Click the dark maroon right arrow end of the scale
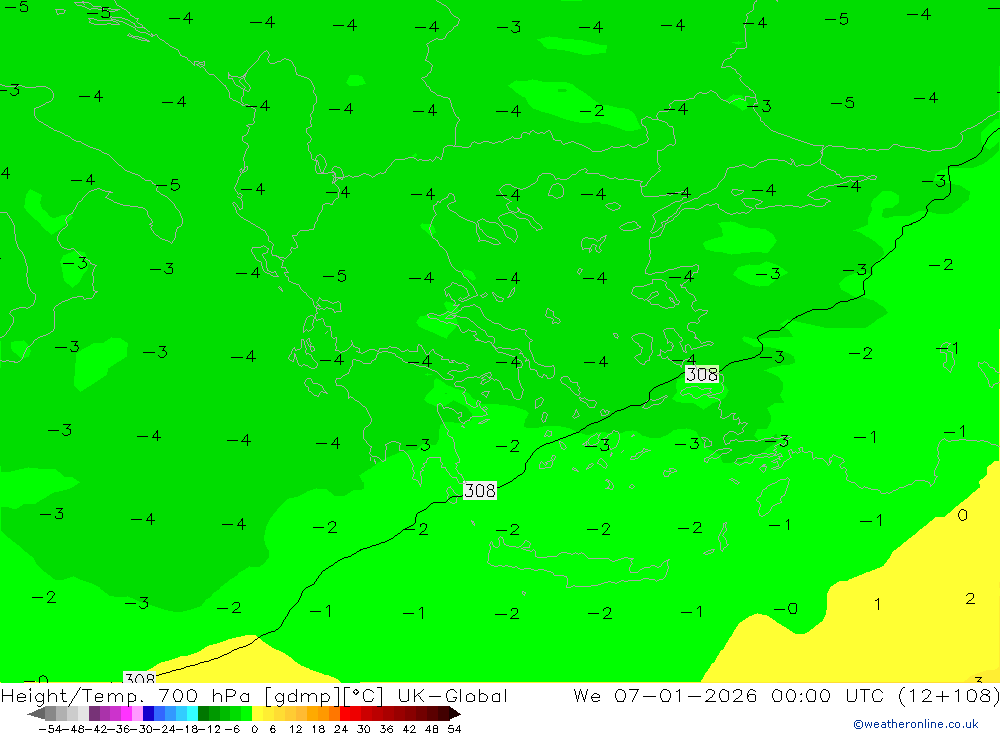Screen dimensions: 1000x733 click(x=454, y=714)
